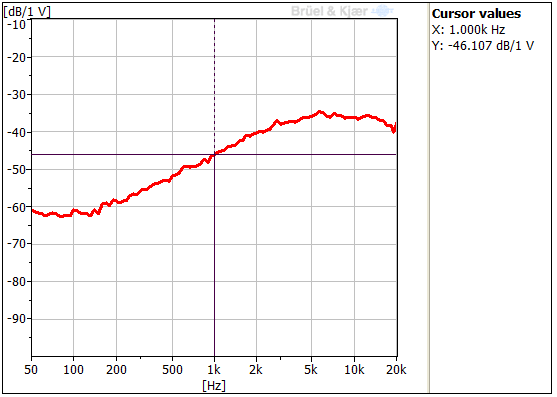The image size is (557, 397).
Task: Click the red curve end at 20k Hz
Action: tap(394, 128)
